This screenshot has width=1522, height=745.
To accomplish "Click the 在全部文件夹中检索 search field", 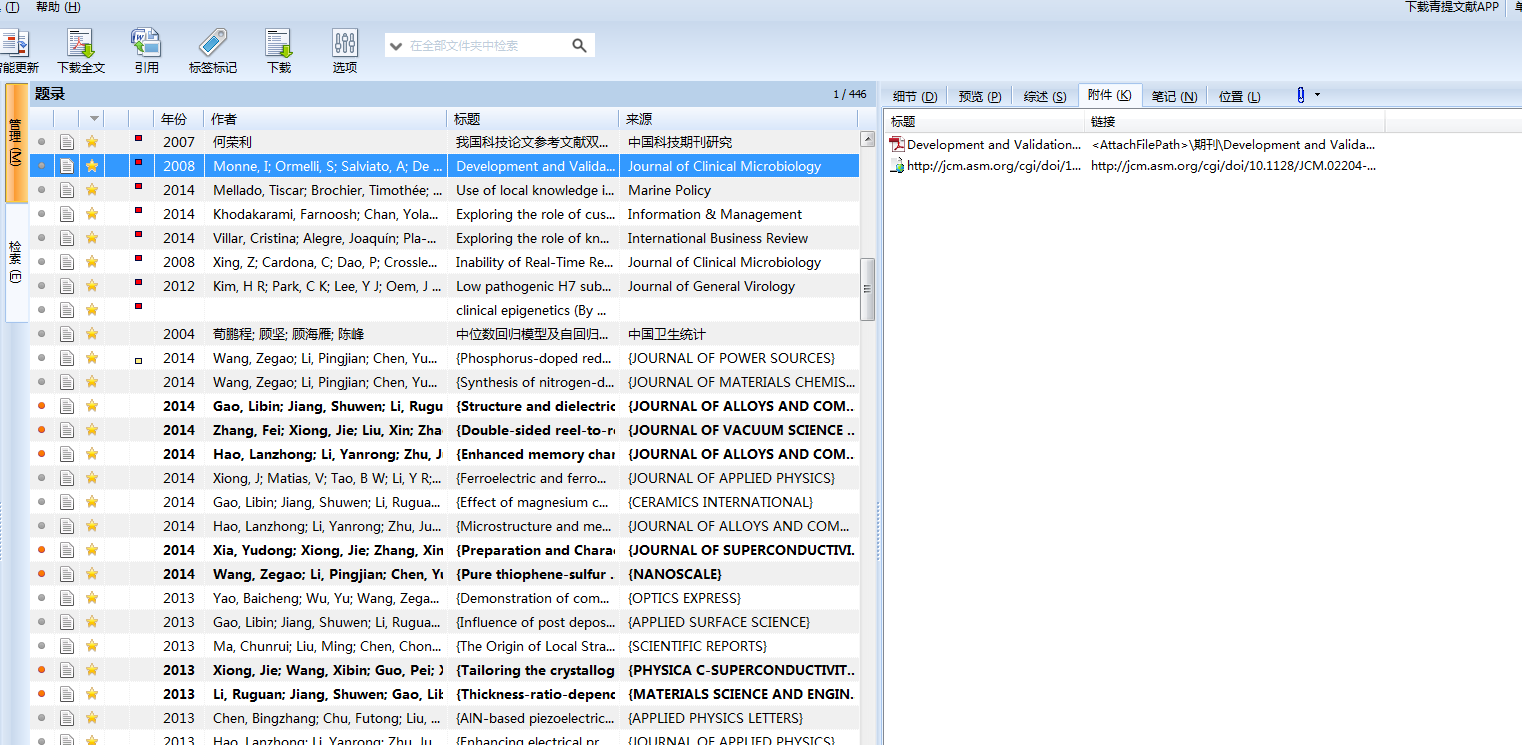I will point(485,46).
